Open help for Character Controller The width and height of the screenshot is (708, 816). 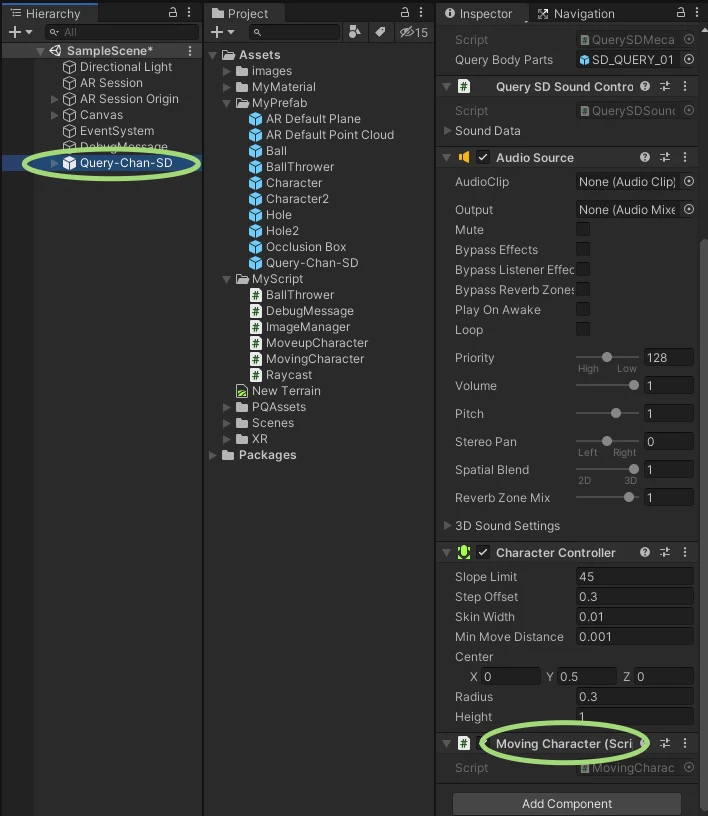[645, 552]
